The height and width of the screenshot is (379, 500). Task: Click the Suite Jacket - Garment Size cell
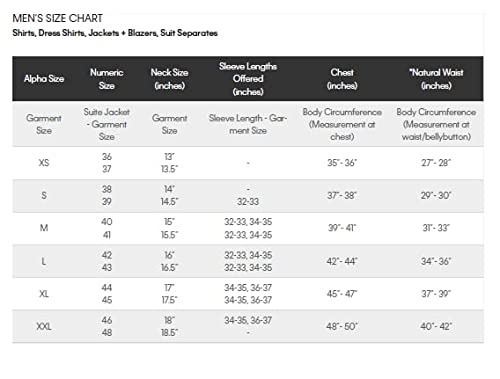pyautogui.click(x=107, y=124)
